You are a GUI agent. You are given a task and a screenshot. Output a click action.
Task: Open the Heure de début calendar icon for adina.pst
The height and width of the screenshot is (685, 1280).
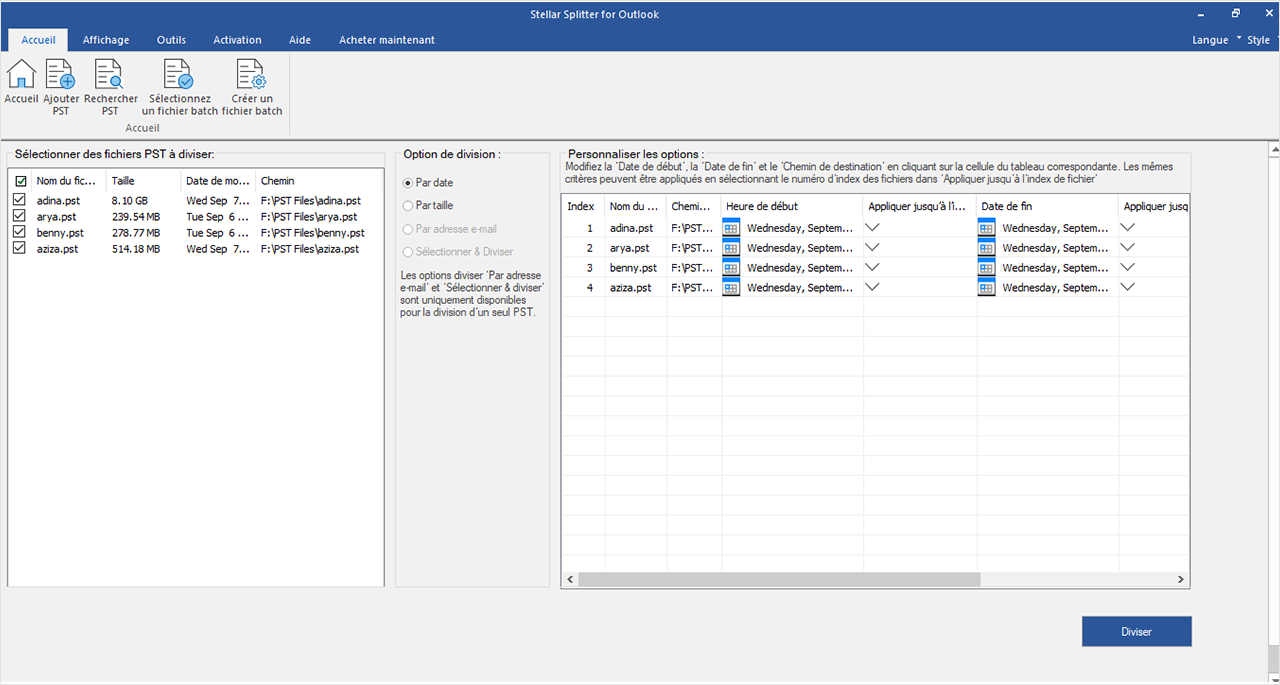731,228
